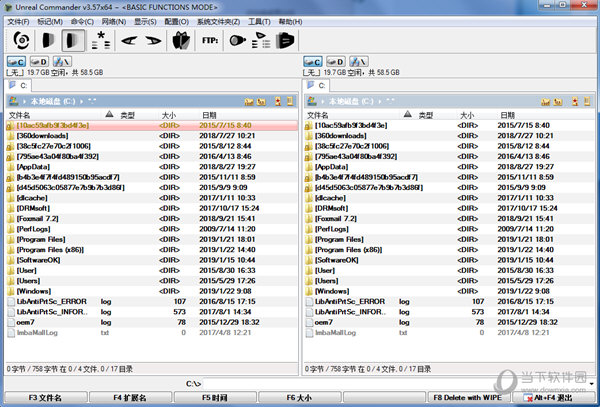Click network drive icon in right panel
The width and height of the screenshot is (600, 407).
(x=354, y=62)
